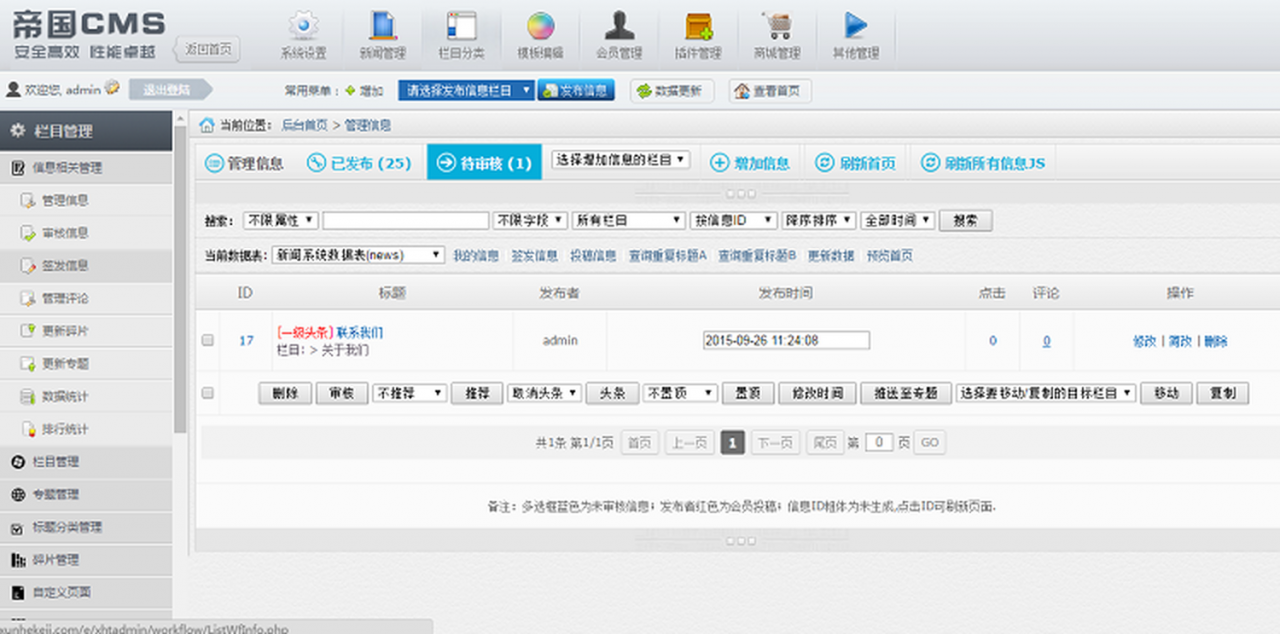Select 栏目分类 in the top toolbar
Viewport: 1280px width, 634px height.
(x=460, y=35)
